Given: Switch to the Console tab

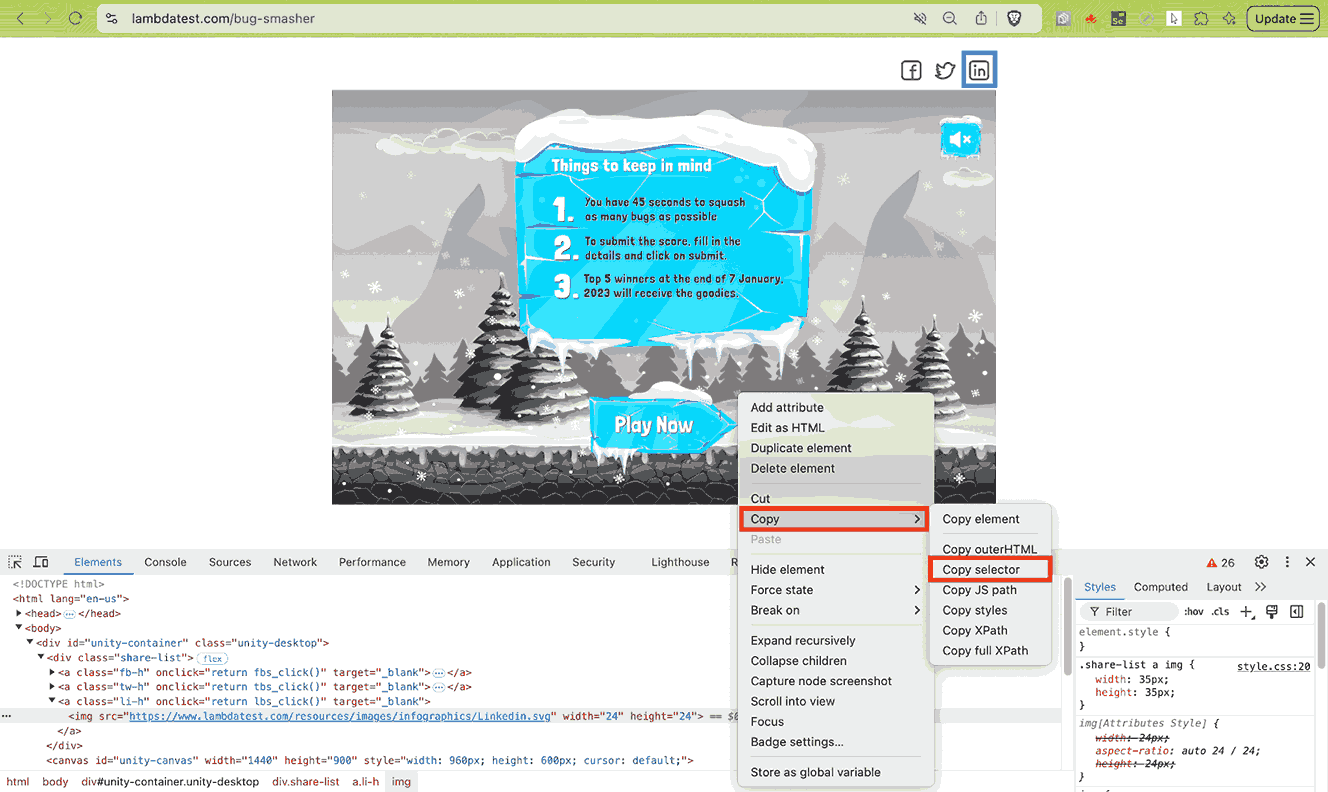Looking at the screenshot, I should [165, 562].
